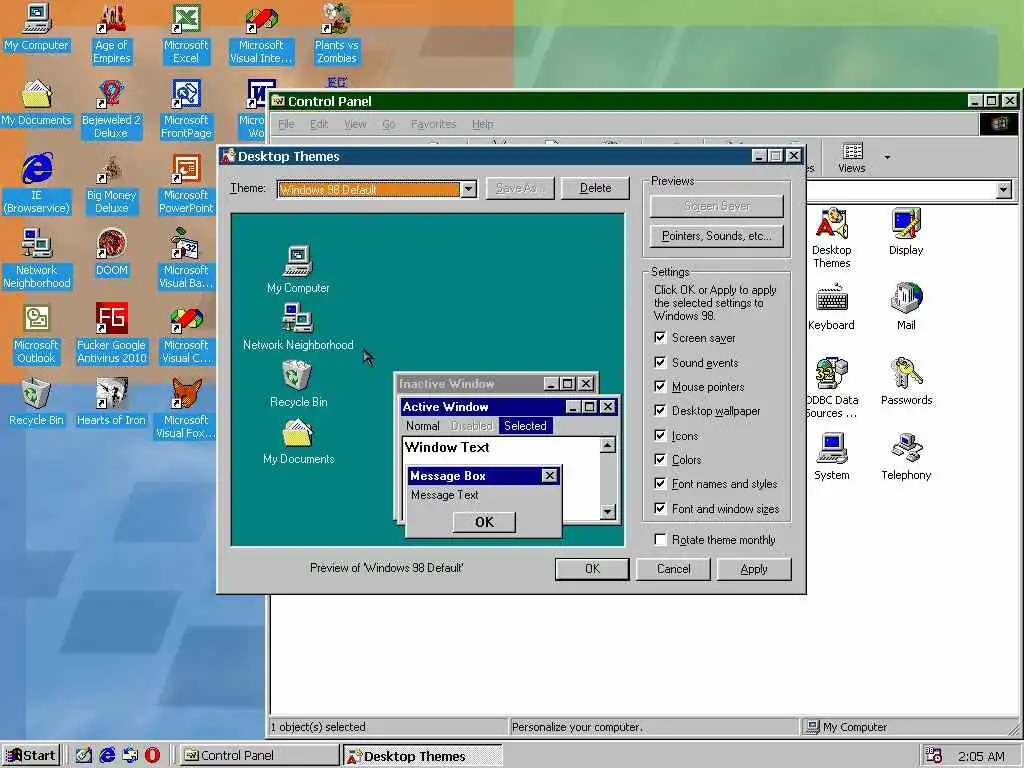
Task: Launch Opera from quick launch
Action: coord(152,756)
